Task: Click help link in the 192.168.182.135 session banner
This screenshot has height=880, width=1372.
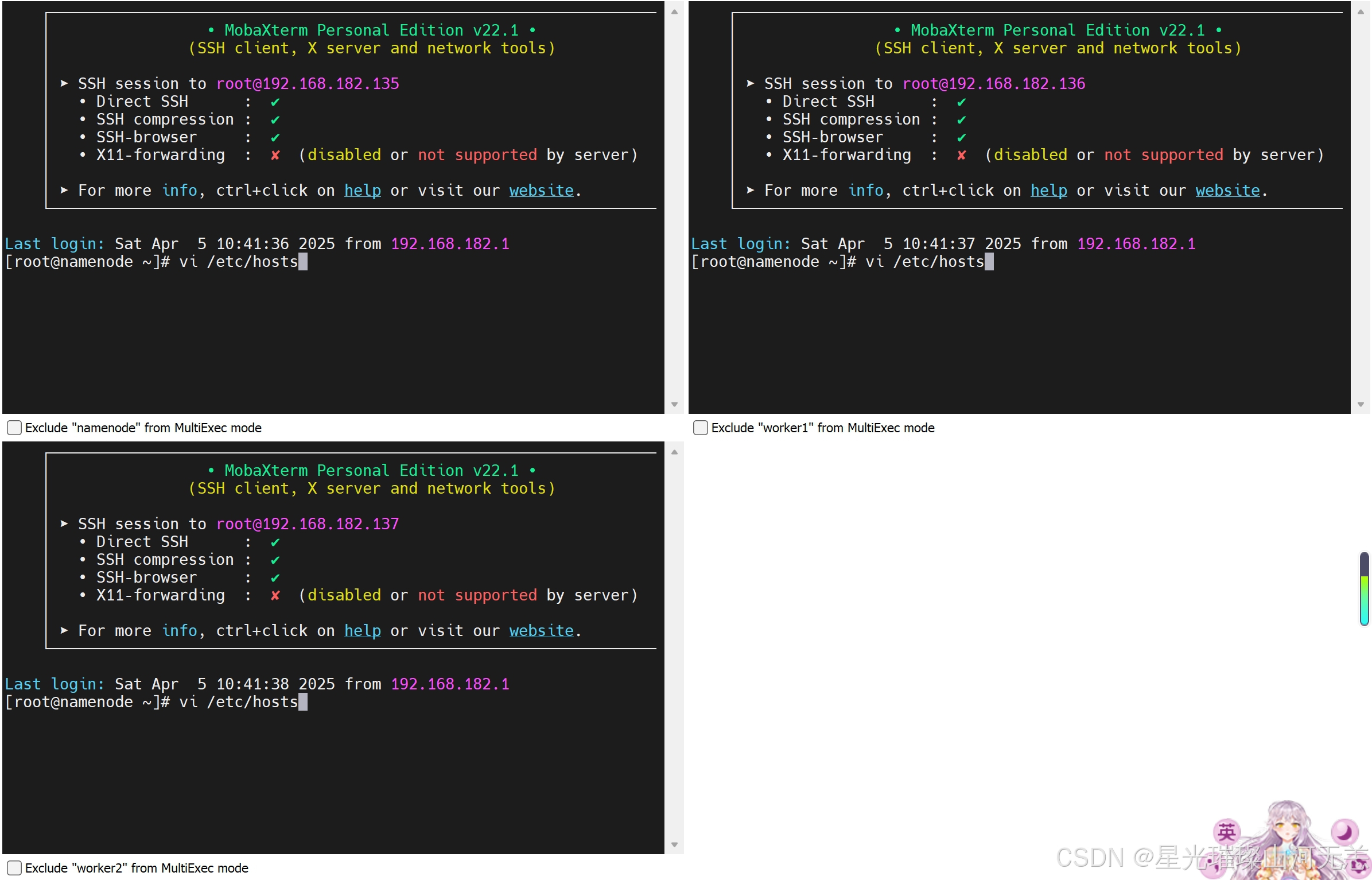Action: [362, 191]
